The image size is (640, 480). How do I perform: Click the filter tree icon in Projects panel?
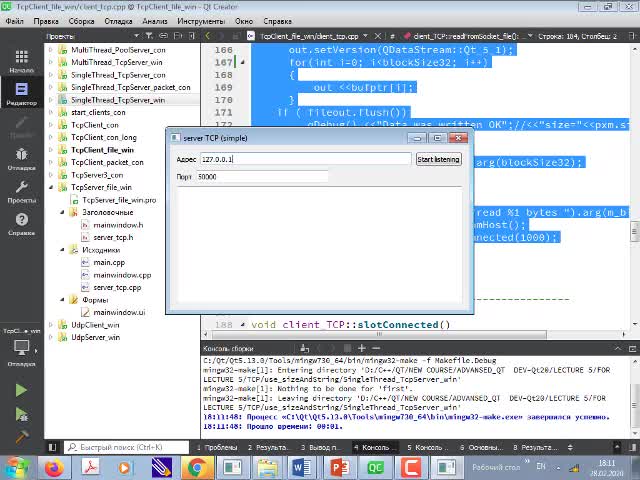click(149, 36)
